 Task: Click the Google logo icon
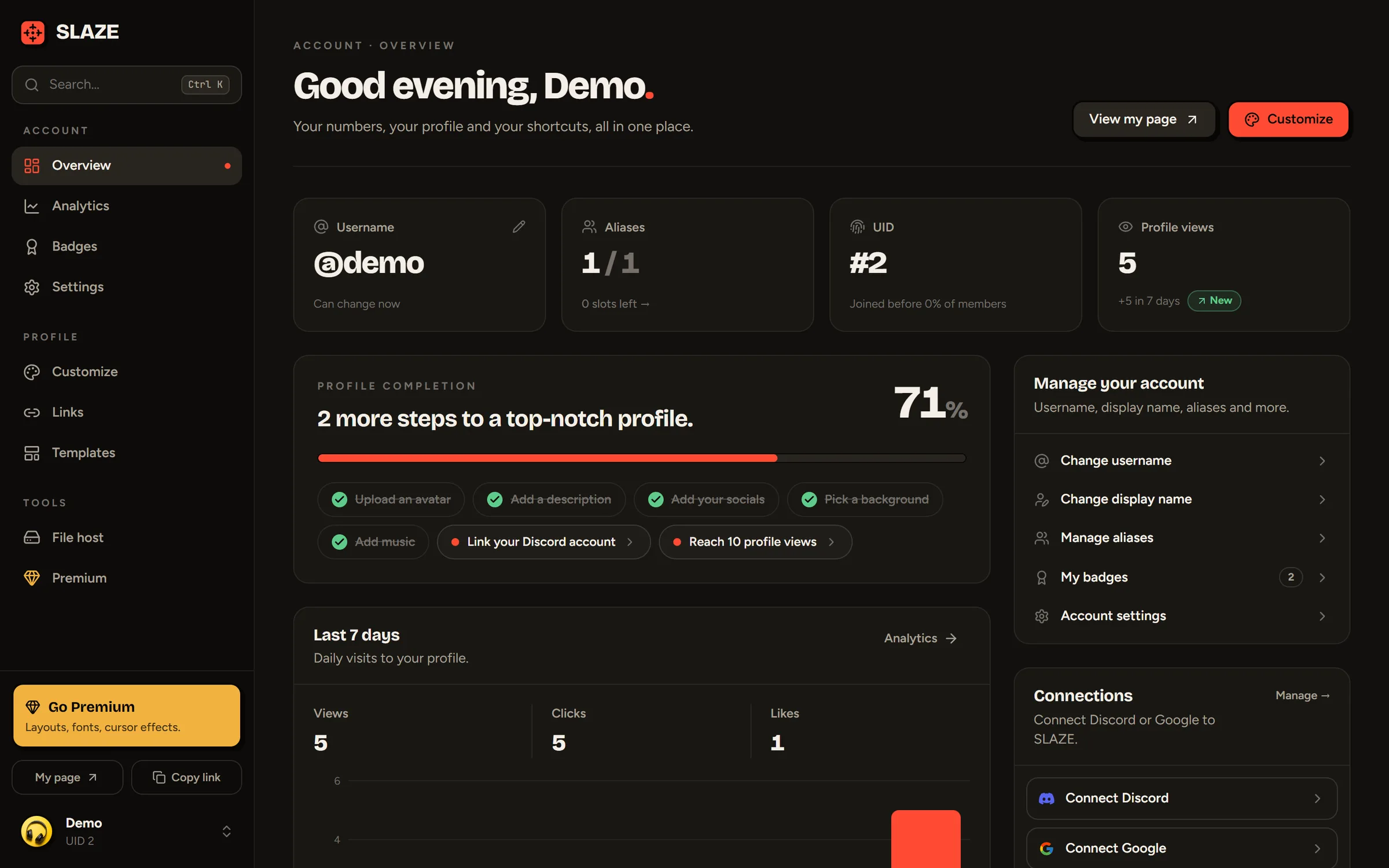click(x=1046, y=848)
